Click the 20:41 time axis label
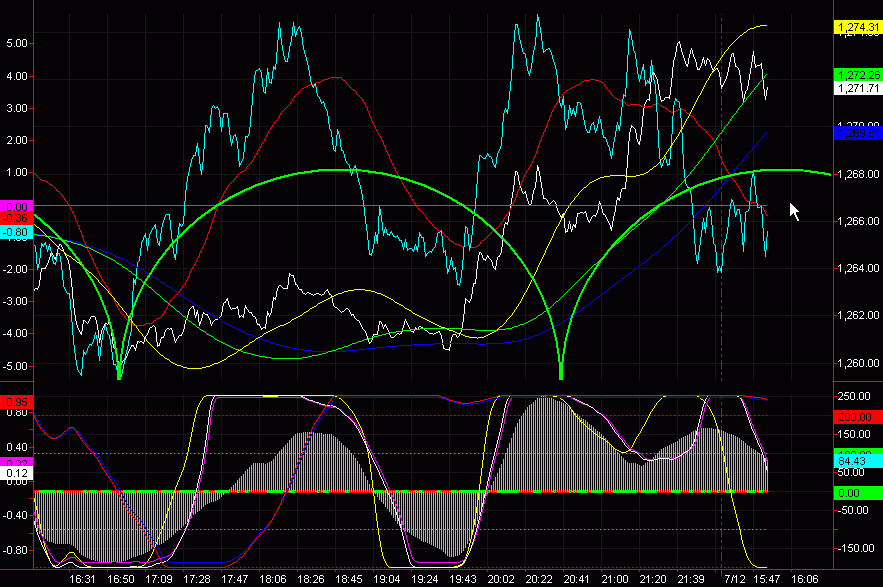Viewport: 883px width, 587px height. tap(576, 579)
